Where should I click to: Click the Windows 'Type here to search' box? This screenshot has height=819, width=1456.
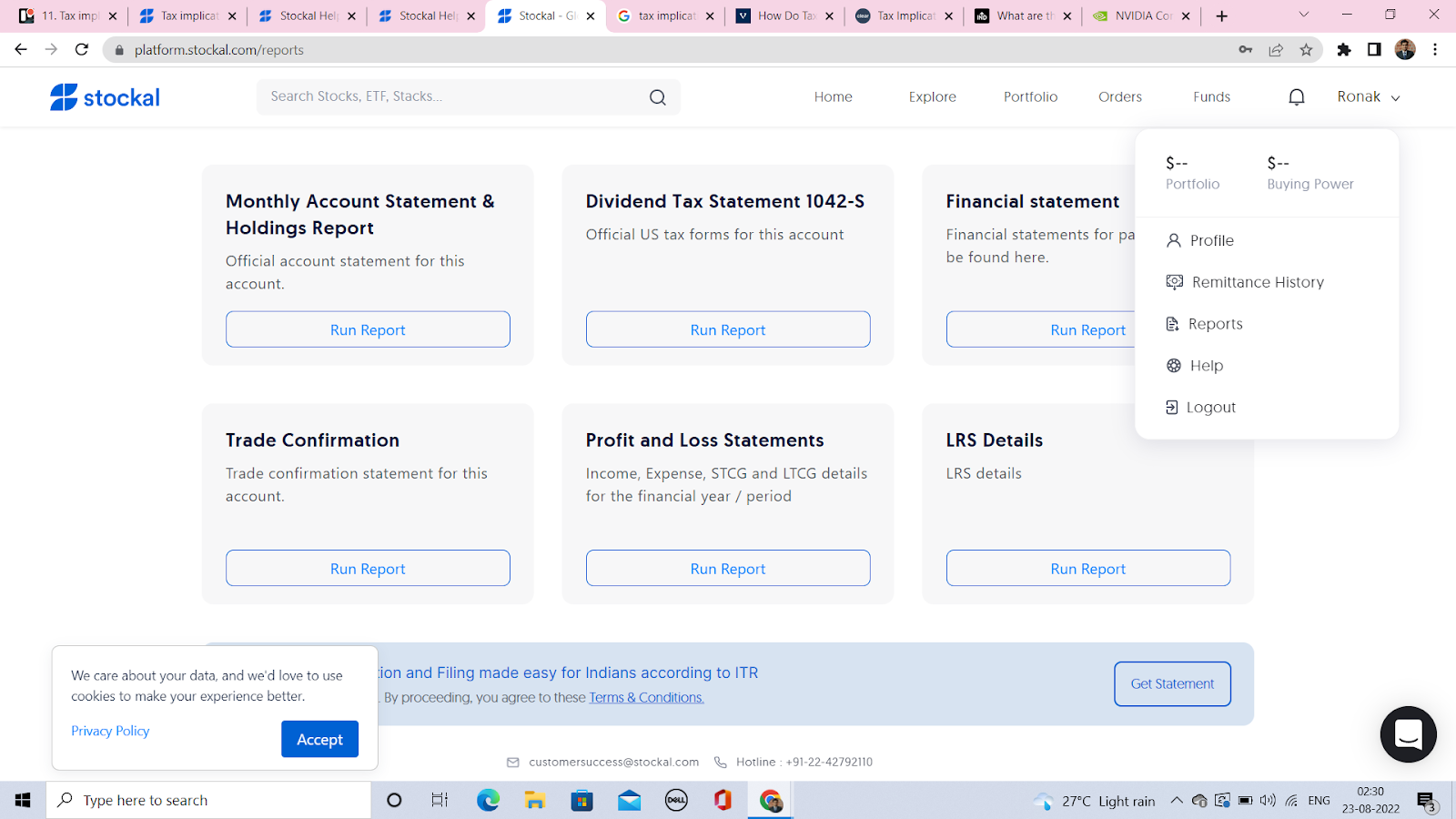click(x=208, y=800)
